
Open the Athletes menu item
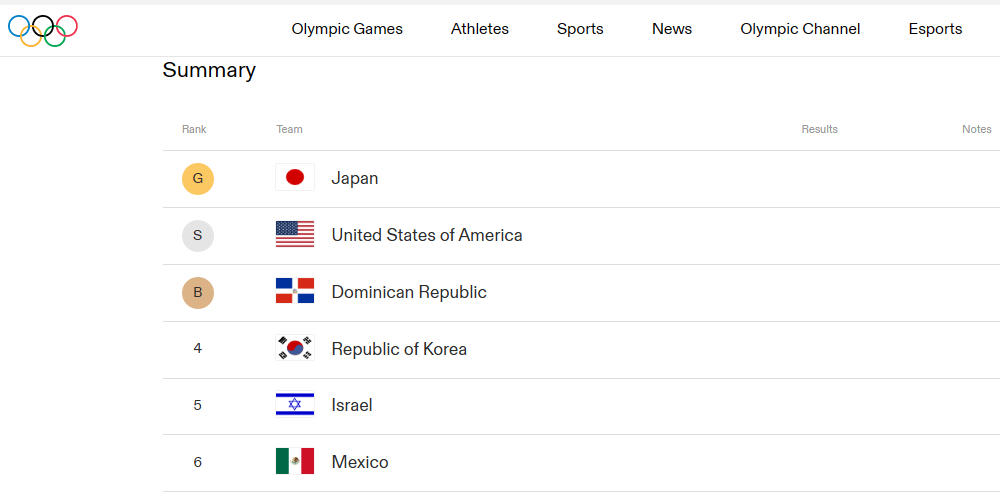coord(480,29)
